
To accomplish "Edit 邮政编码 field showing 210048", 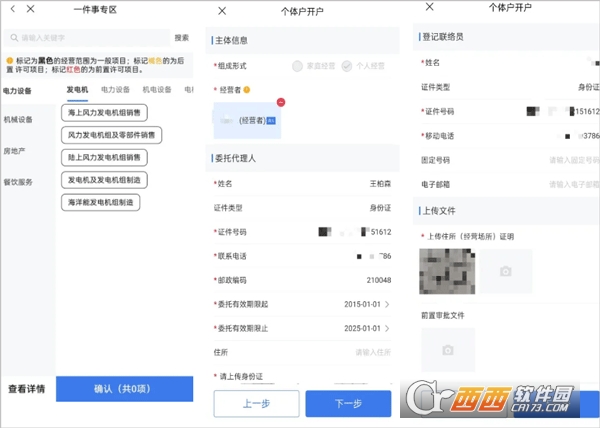I will (x=302, y=280).
